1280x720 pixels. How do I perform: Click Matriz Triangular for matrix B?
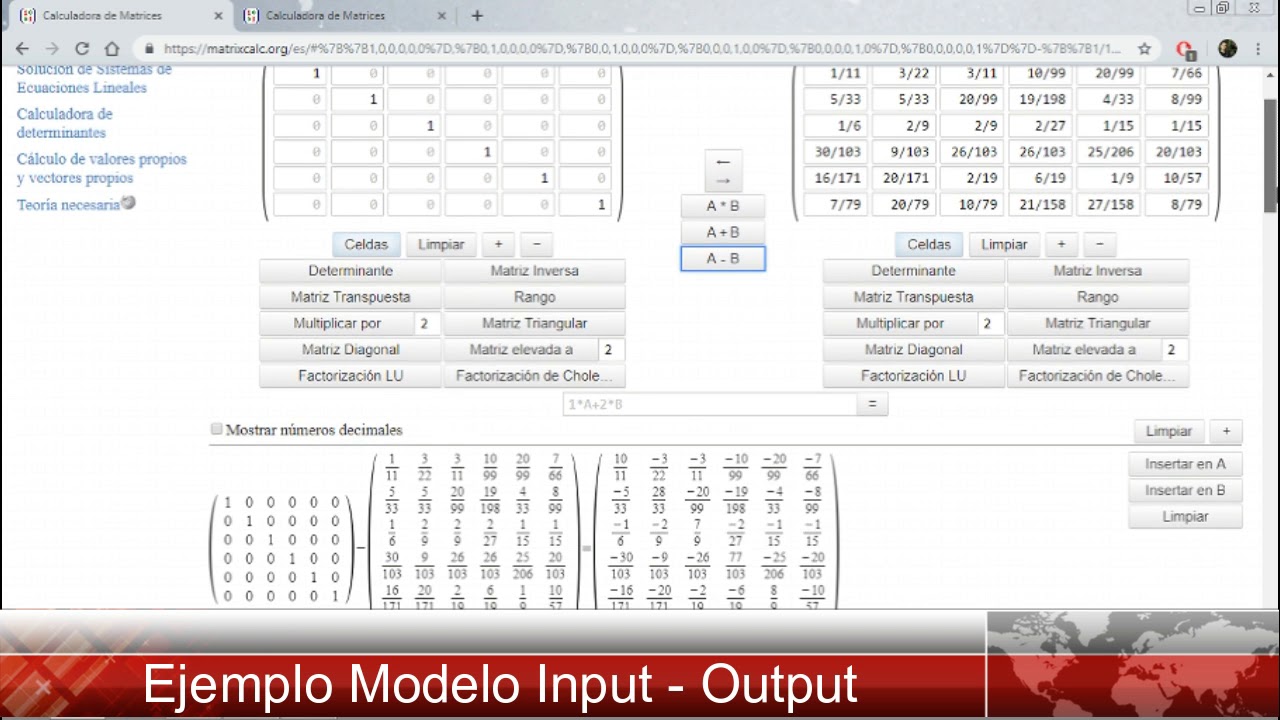[1097, 323]
